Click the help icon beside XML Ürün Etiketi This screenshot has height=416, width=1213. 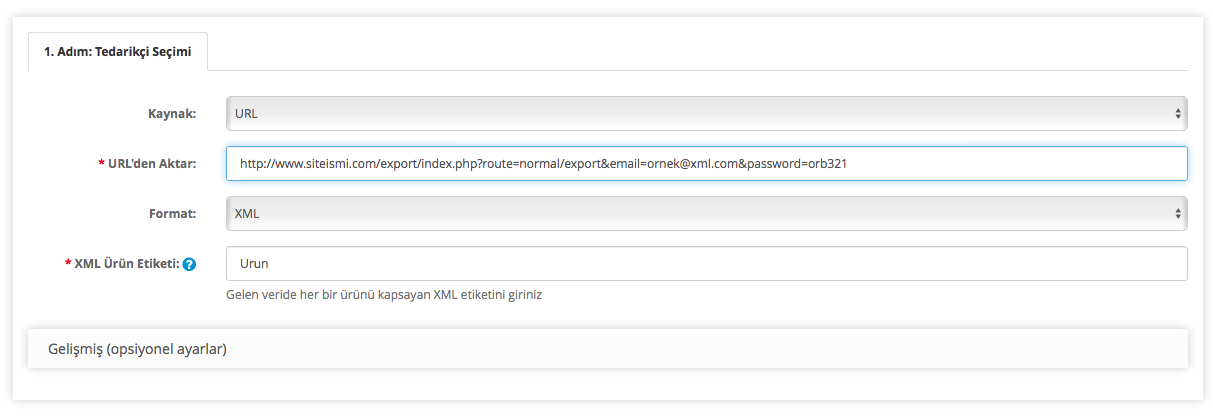(x=189, y=265)
